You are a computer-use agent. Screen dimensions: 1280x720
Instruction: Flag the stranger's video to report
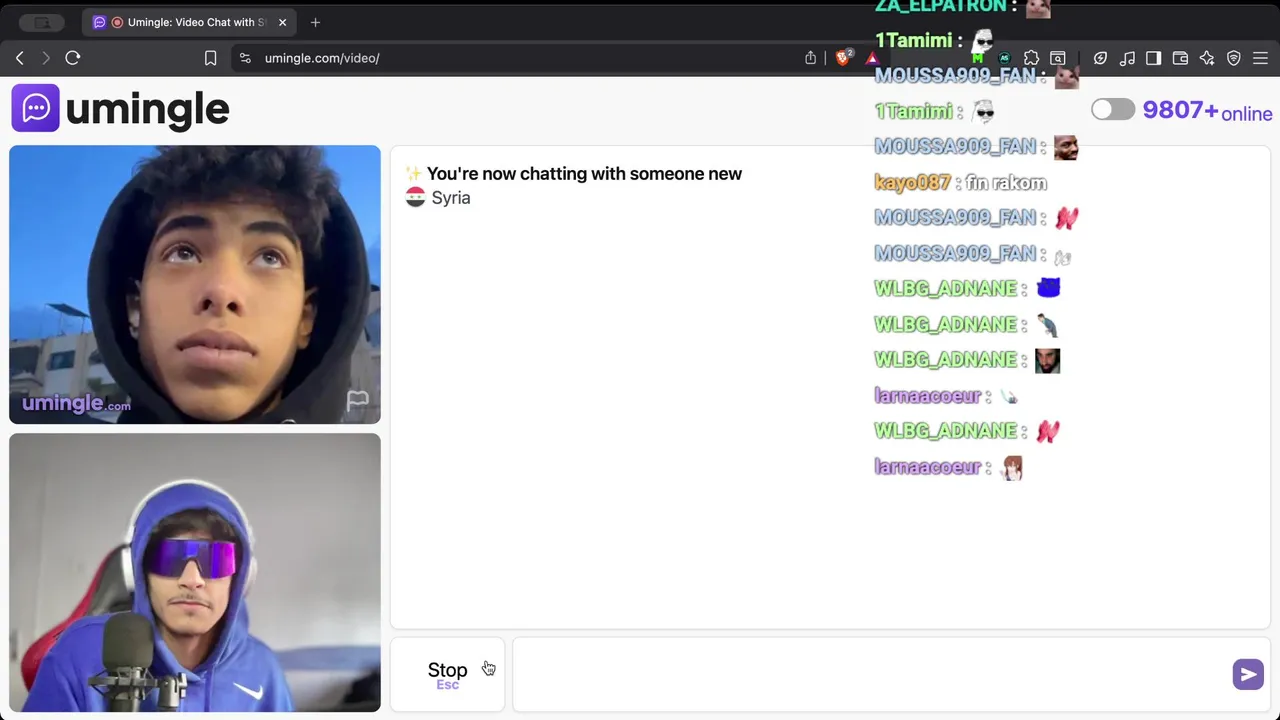click(x=357, y=401)
